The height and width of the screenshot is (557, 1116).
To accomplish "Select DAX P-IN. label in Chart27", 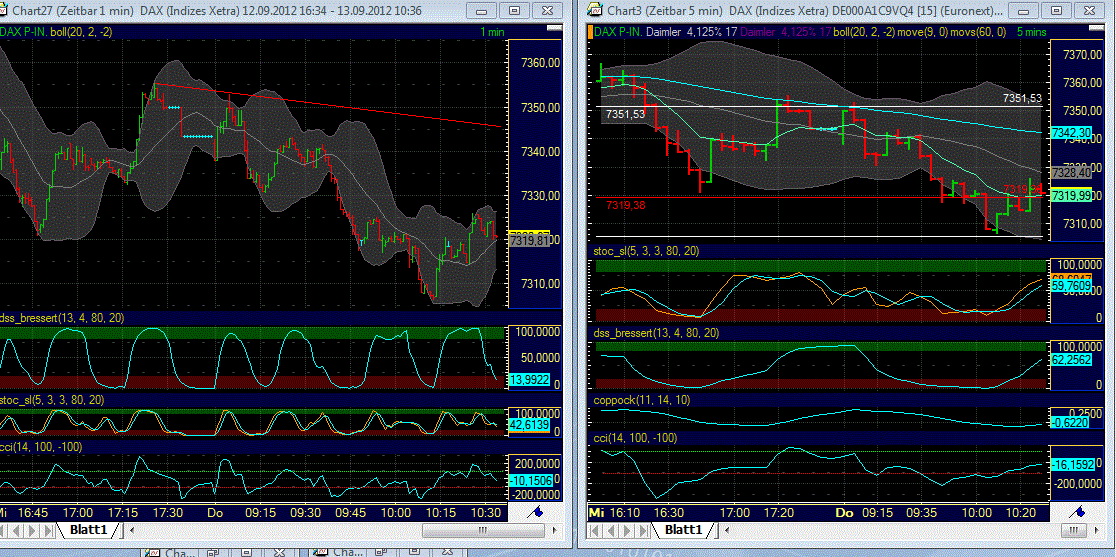I will point(24,32).
